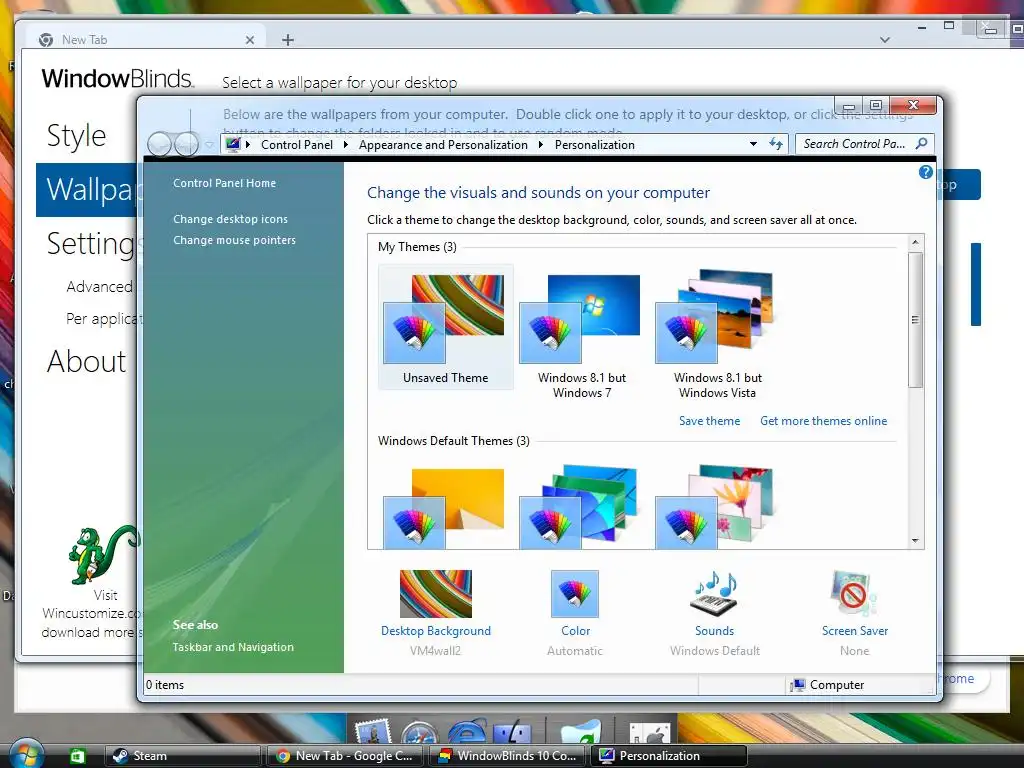
Task: Open the help question mark icon
Action: tap(925, 172)
